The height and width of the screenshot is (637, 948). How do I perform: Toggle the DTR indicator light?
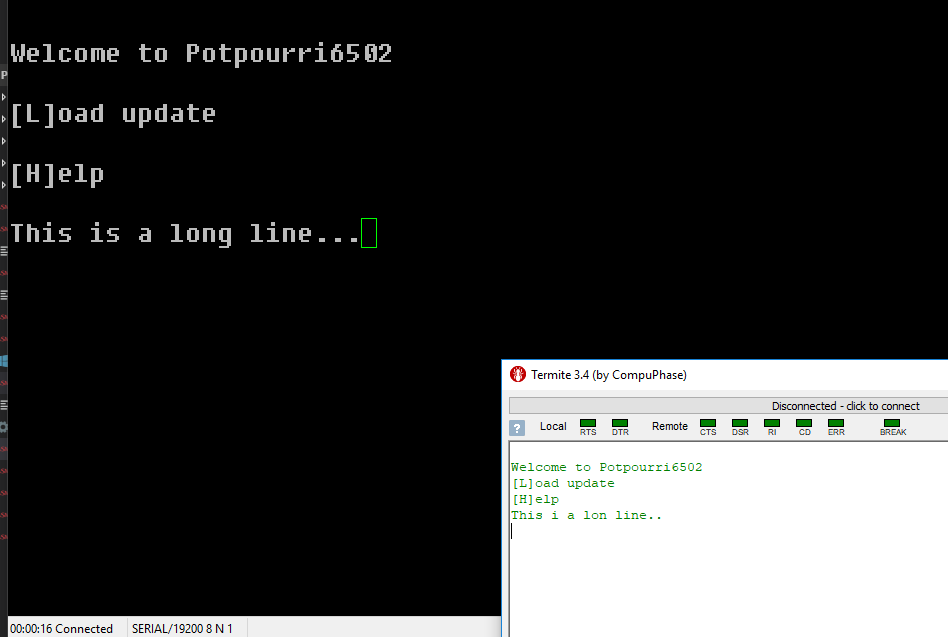[620, 423]
